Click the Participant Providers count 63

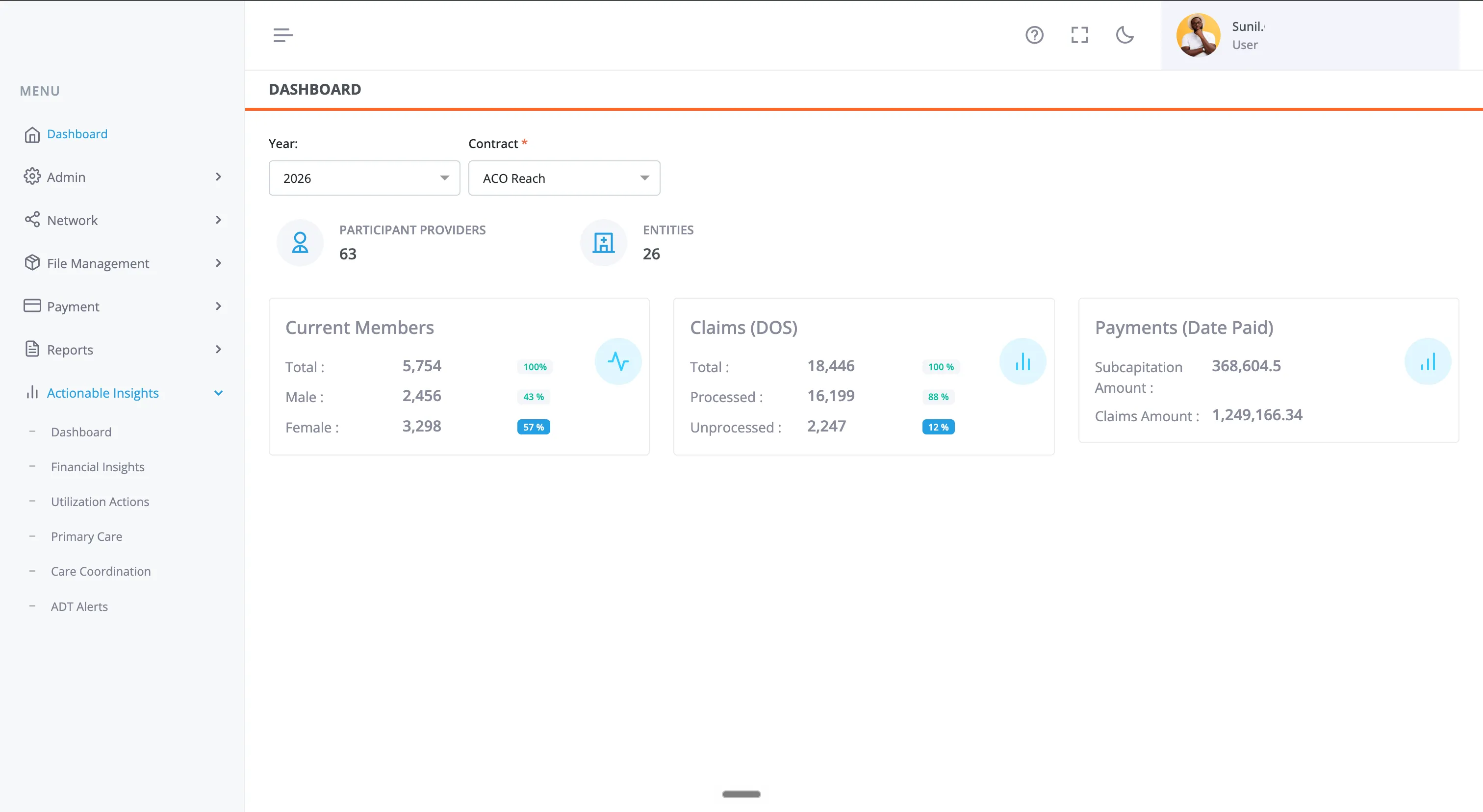pyautogui.click(x=348, y=254)
